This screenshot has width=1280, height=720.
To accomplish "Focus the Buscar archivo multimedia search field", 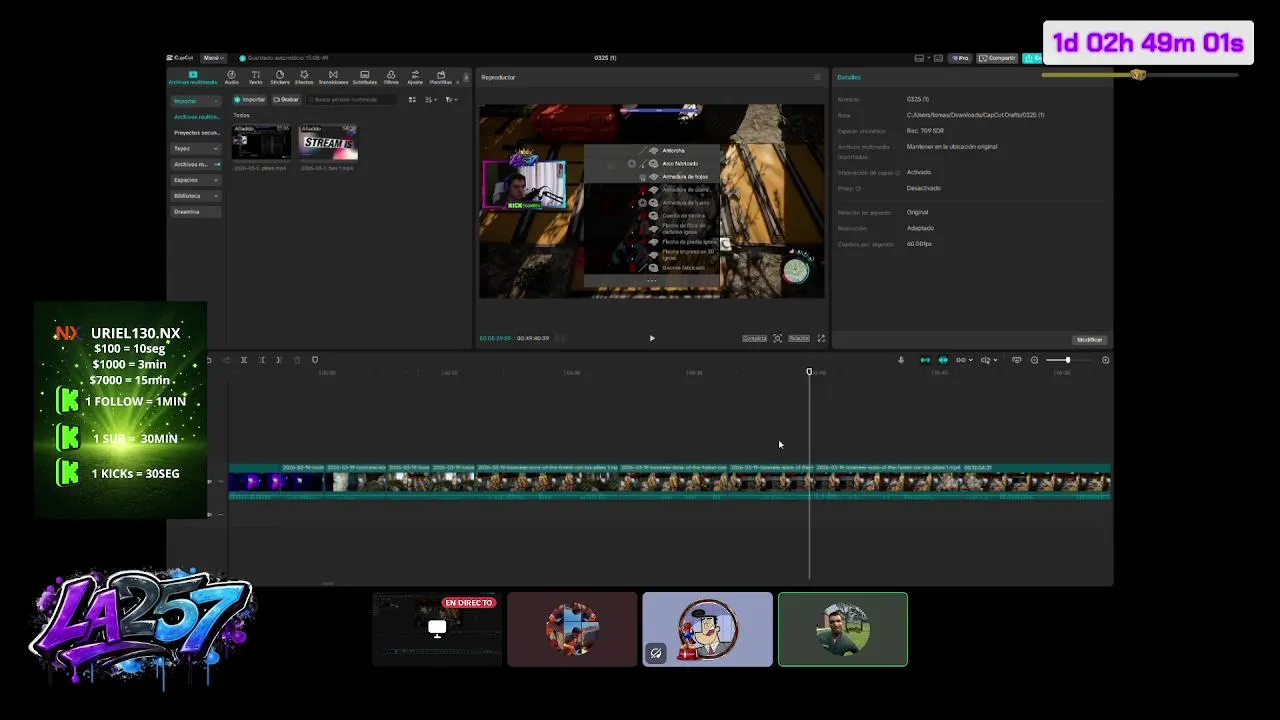I will pos(353,99).
